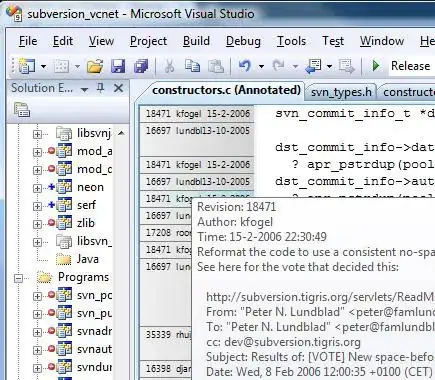Click the Solution Explorer Properties icon

(22, 110)
